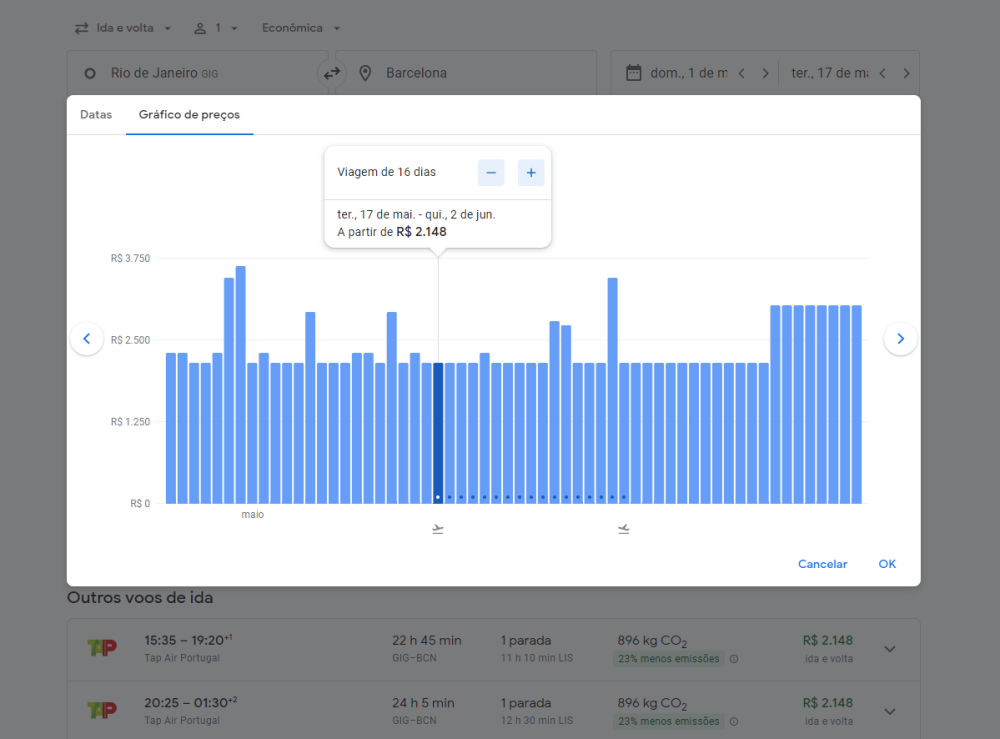Go to previous dates using left arrow
Screen dimensions: 1000x739
click(x=87, y=339)
